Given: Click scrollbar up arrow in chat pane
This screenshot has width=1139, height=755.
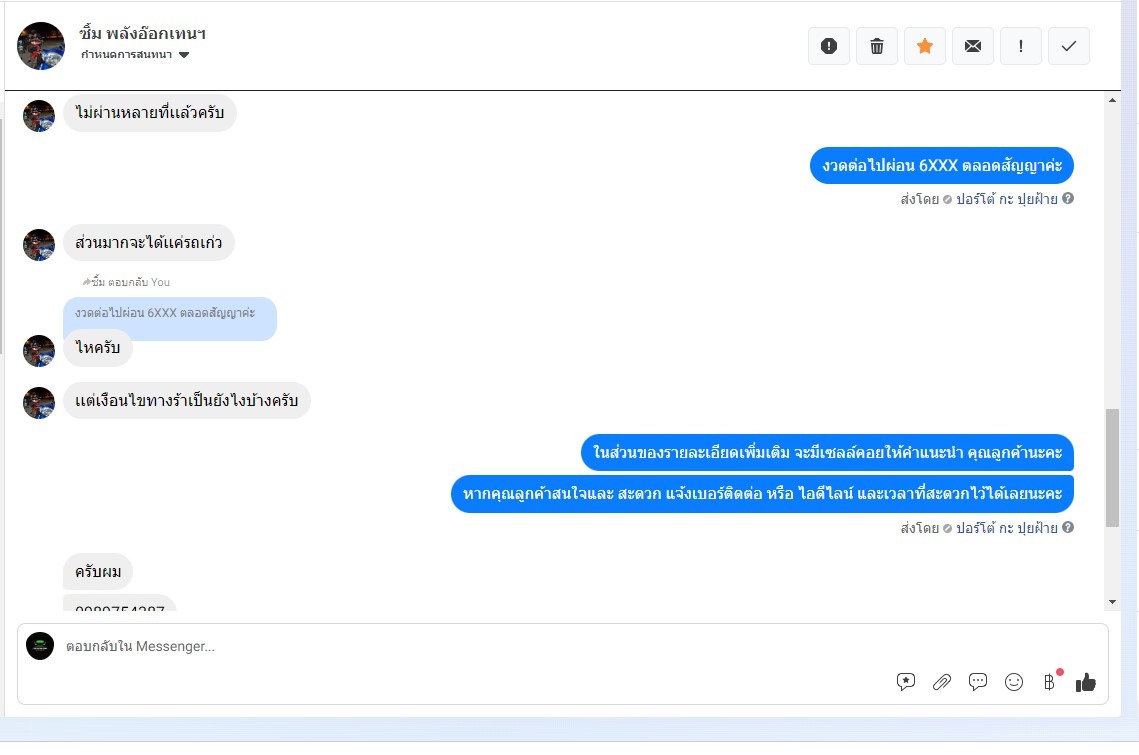Looking at the screenshot, I should (1112, 100).
